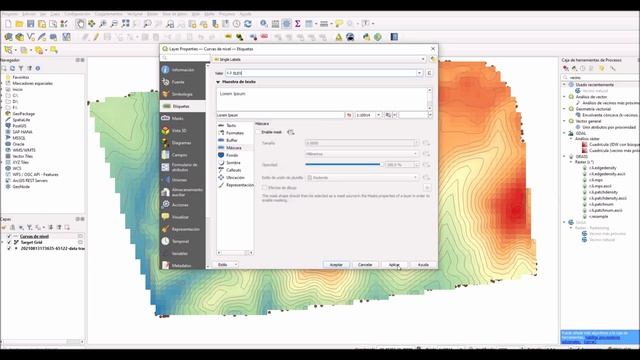Click the browser panel filter icon

pyautogui.click(x=21, y=69)
